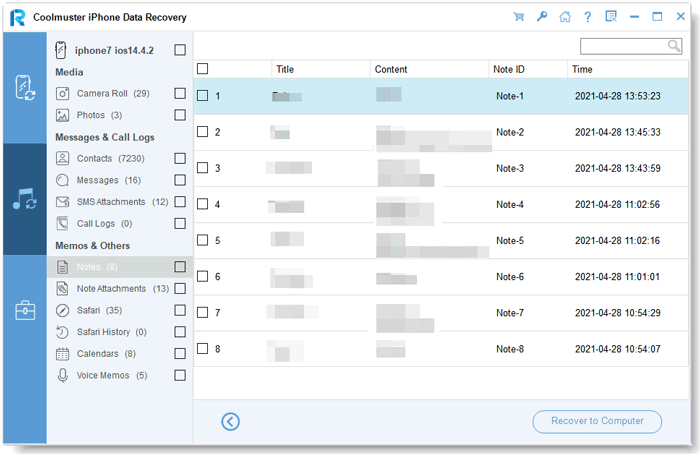Tick the Camera Roll checkbox

coord(180,93)
